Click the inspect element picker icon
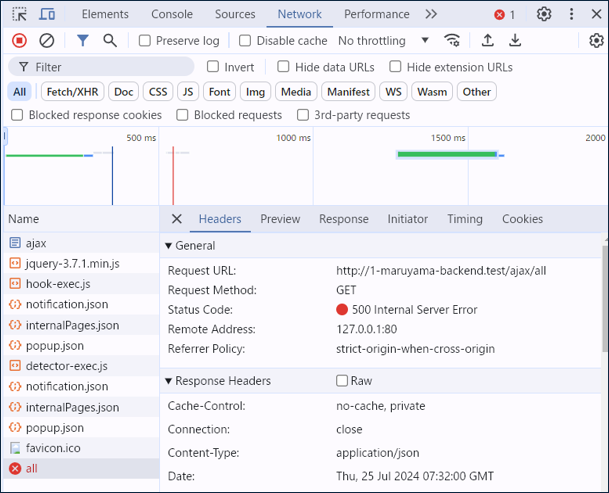Image resolution: width=609 pixels, height=493 pixels. click(20, 14)
